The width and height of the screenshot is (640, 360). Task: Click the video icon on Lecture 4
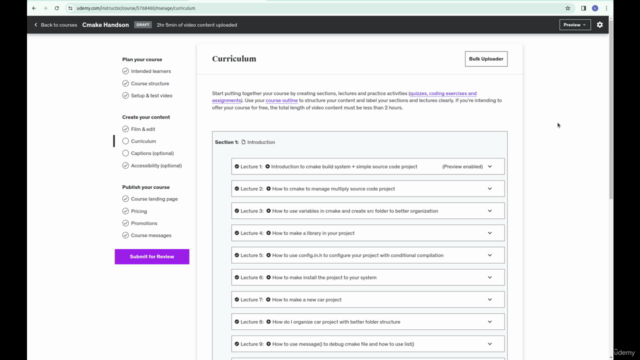[269, 233]
